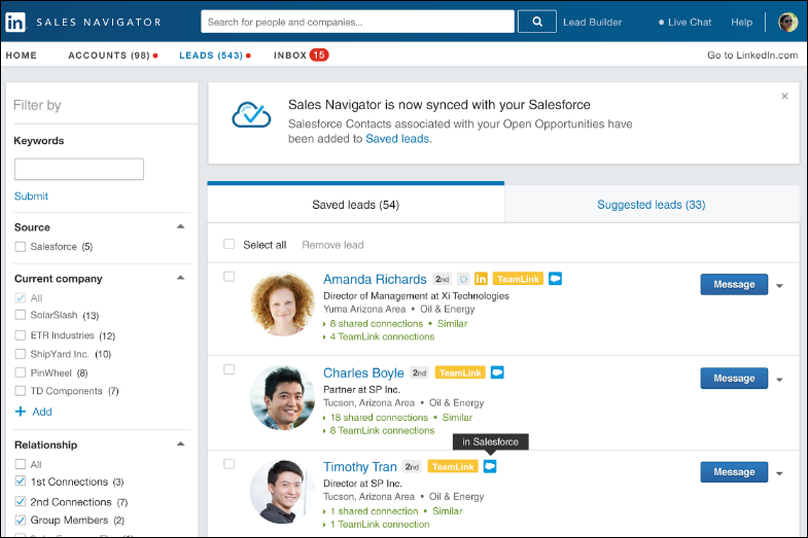Open Timothy Tran's profile photo
Screen dimensions: 808x538
point(282,491)
